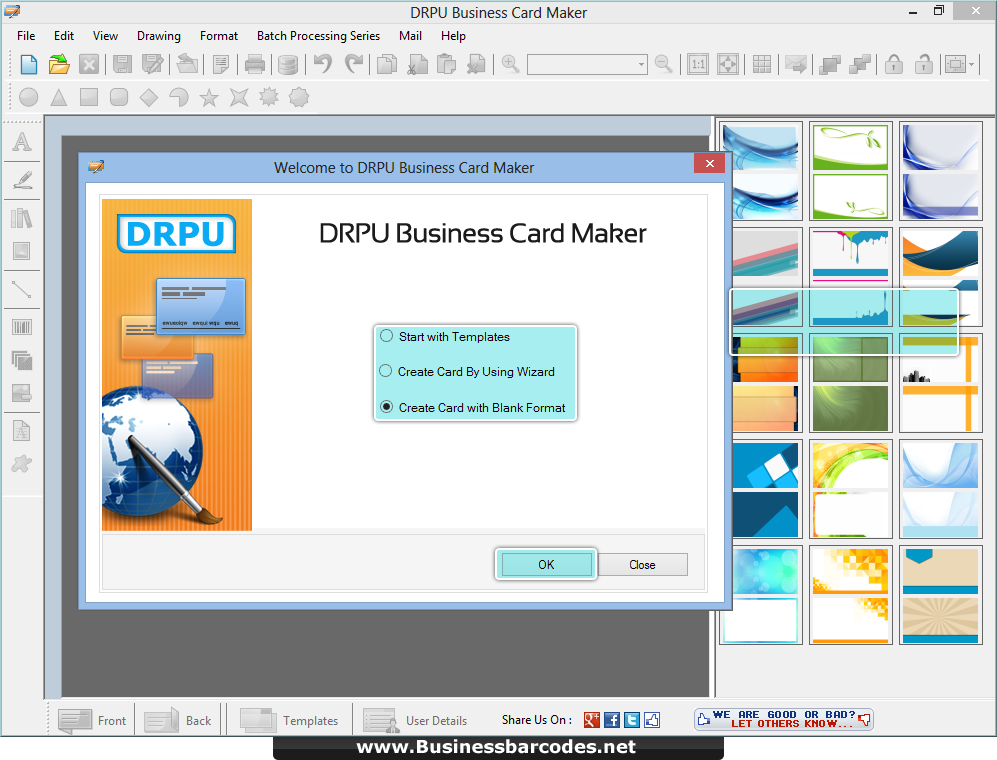
Task: Select the line drawing tool in sidebar
Action: 22,290
